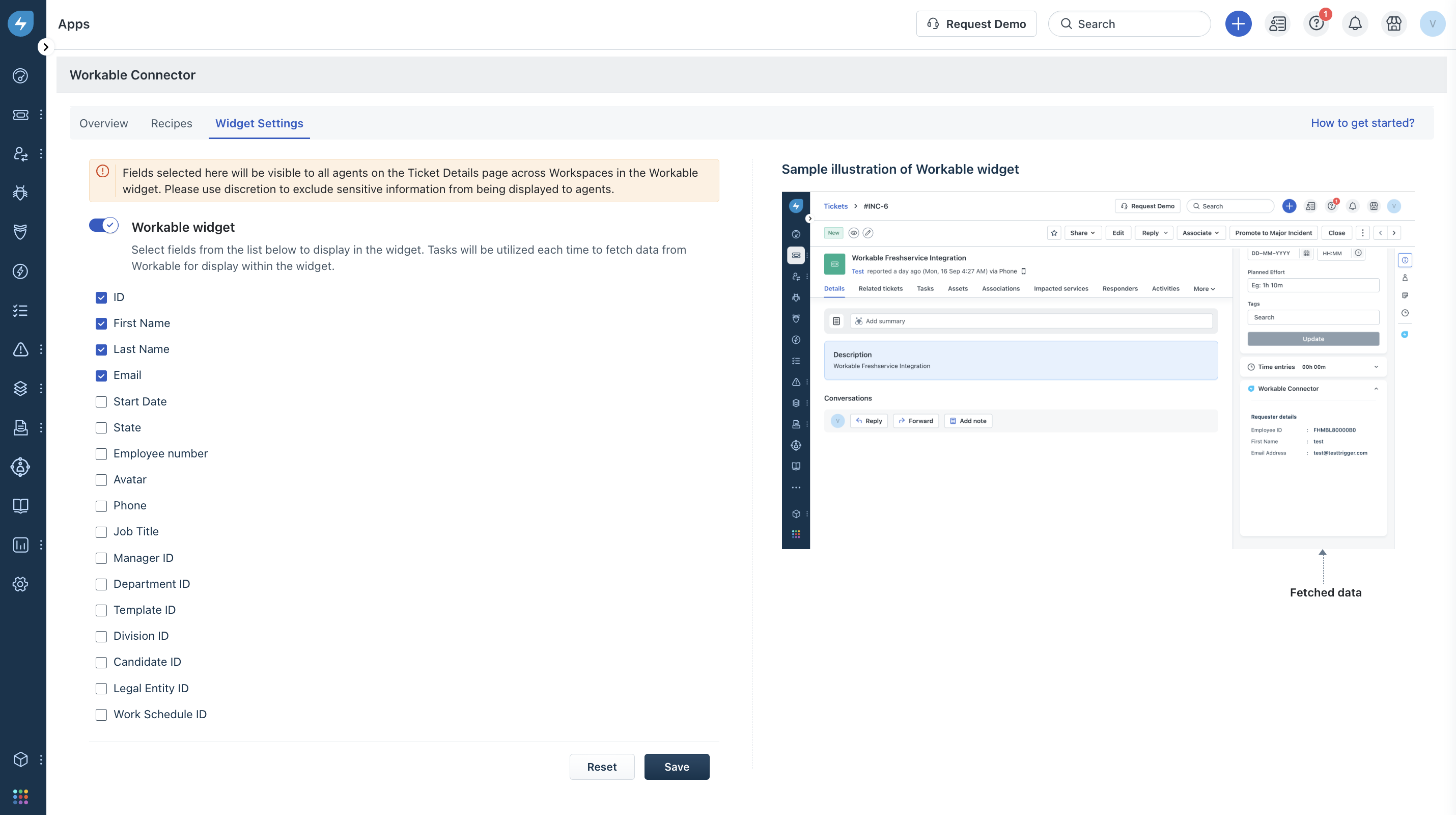Image resolution: width=1456 pixels, height=815 pixels.
Task: Open the bug Problems icon in sidebar
Action: tap(20, 193)
